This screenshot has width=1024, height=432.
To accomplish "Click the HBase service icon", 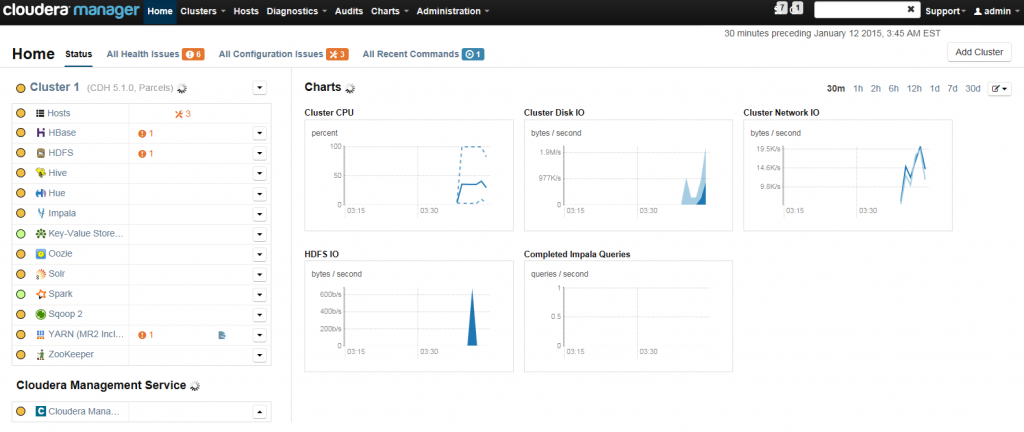I will [x=40, y=133].
